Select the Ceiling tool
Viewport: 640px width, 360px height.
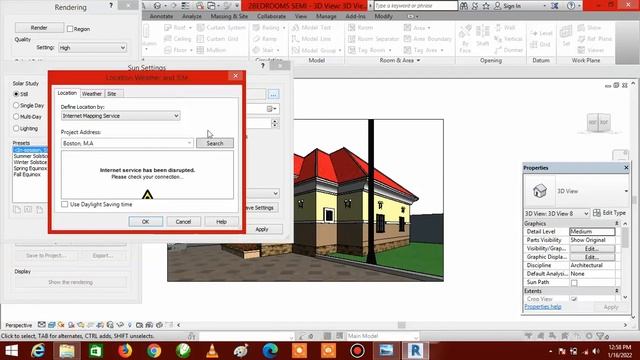tap(178, 39)
